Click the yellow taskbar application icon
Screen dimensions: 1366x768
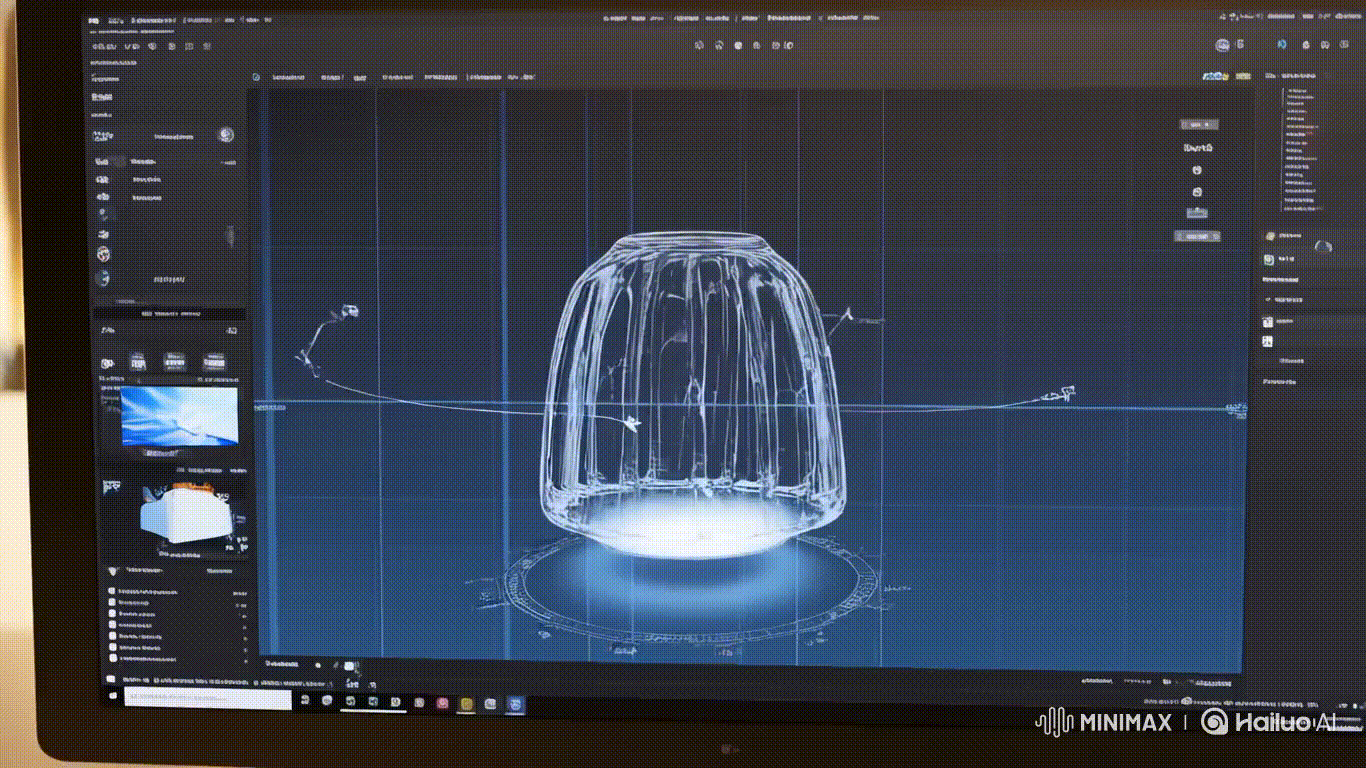(x=466, y=704)
